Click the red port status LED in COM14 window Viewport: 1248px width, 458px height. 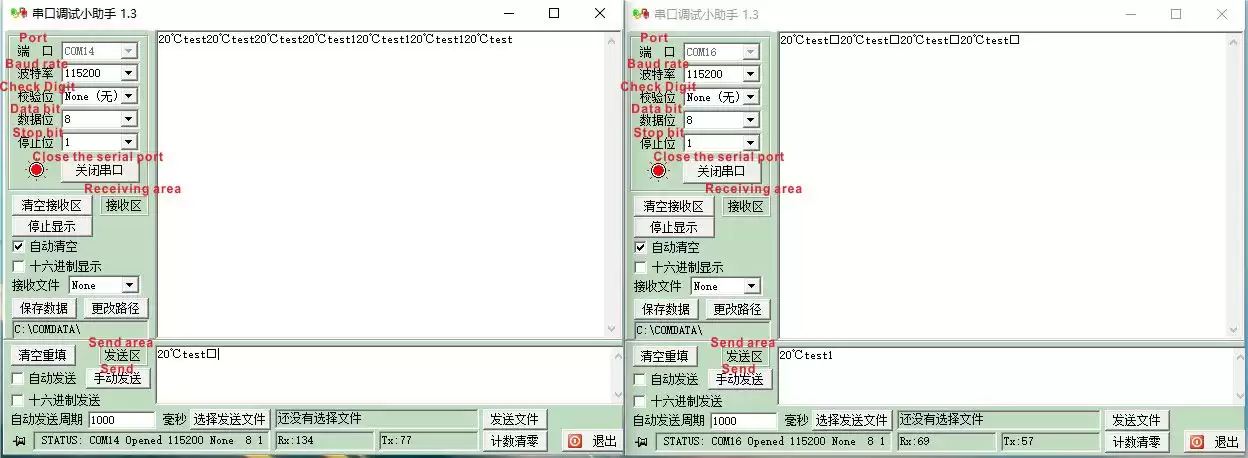37,170
